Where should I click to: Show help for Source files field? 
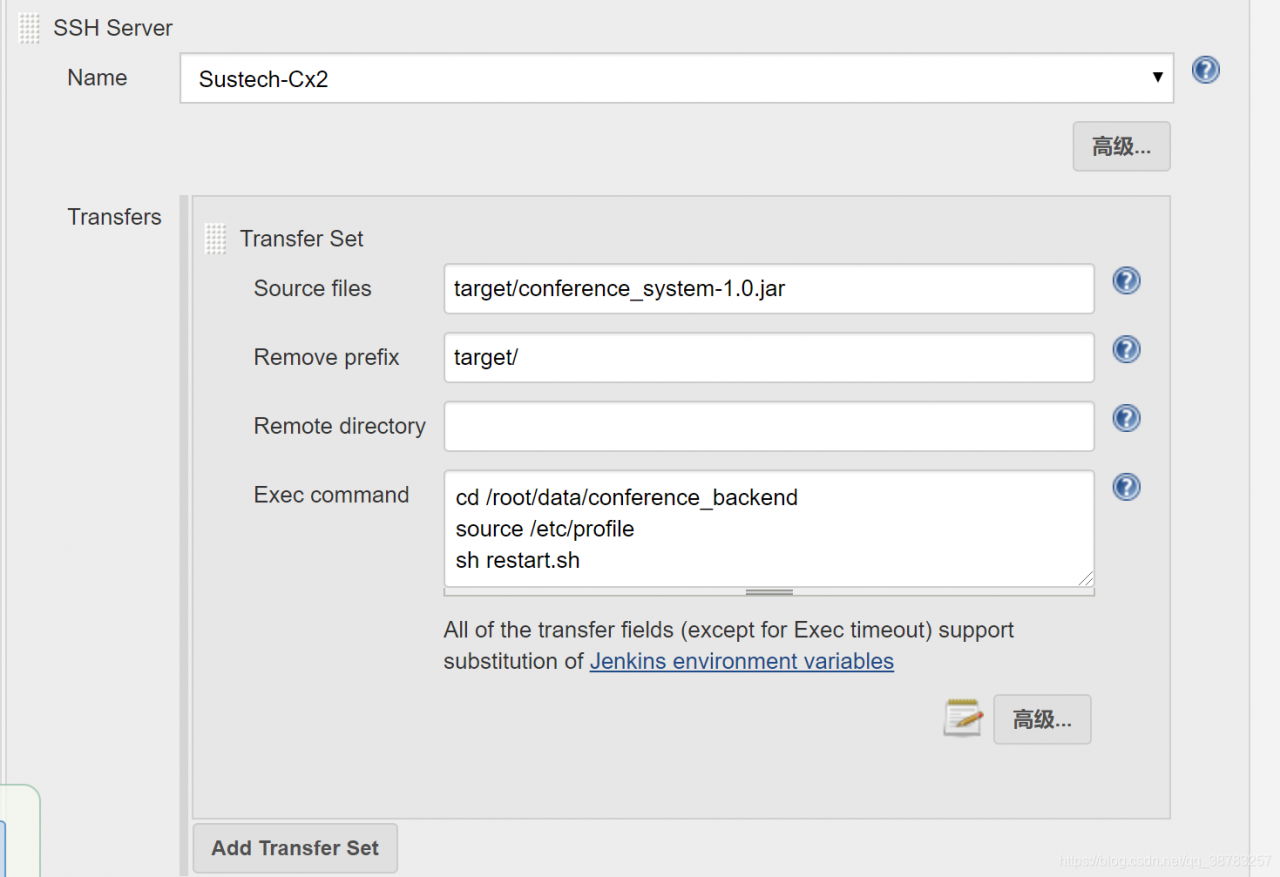(1127, 281)
